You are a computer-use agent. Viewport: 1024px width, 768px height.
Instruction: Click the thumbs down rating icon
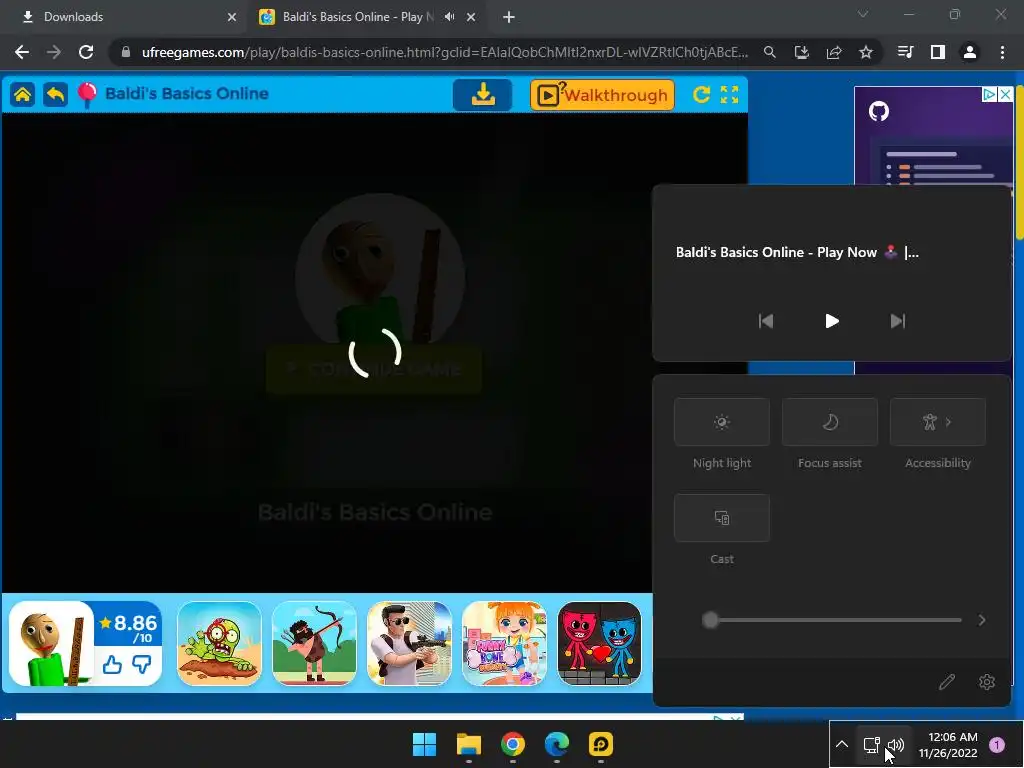click(142, 665)
